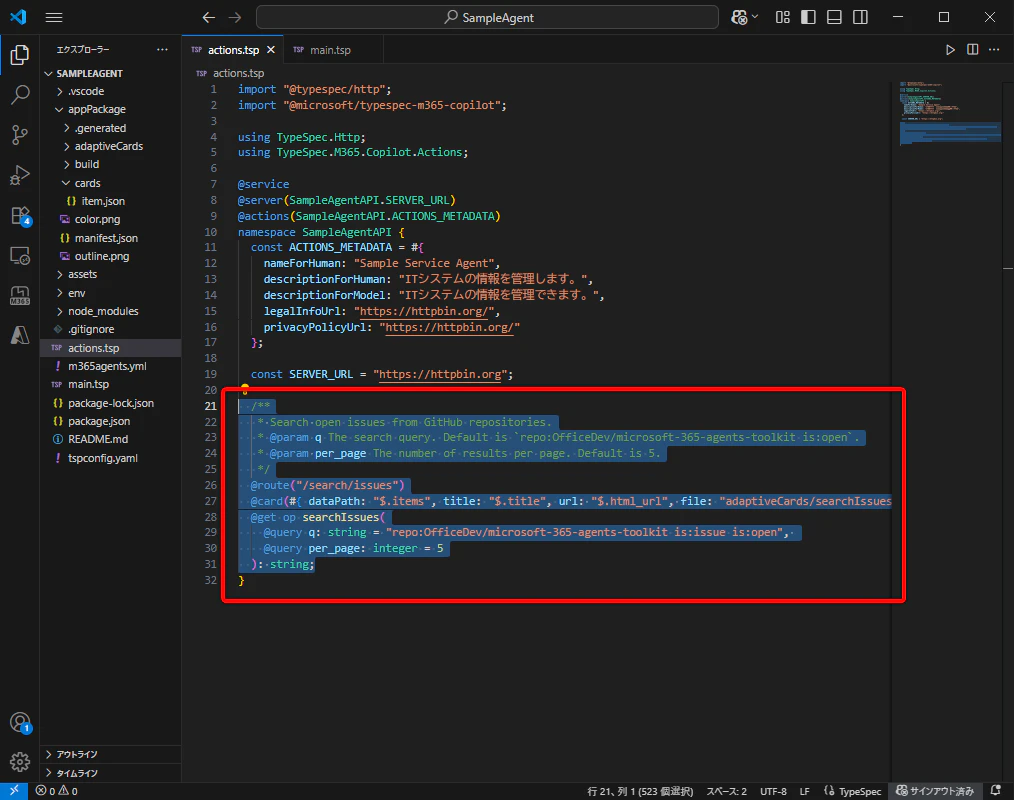
Task: Open README.md file
Action: [98, 439]
